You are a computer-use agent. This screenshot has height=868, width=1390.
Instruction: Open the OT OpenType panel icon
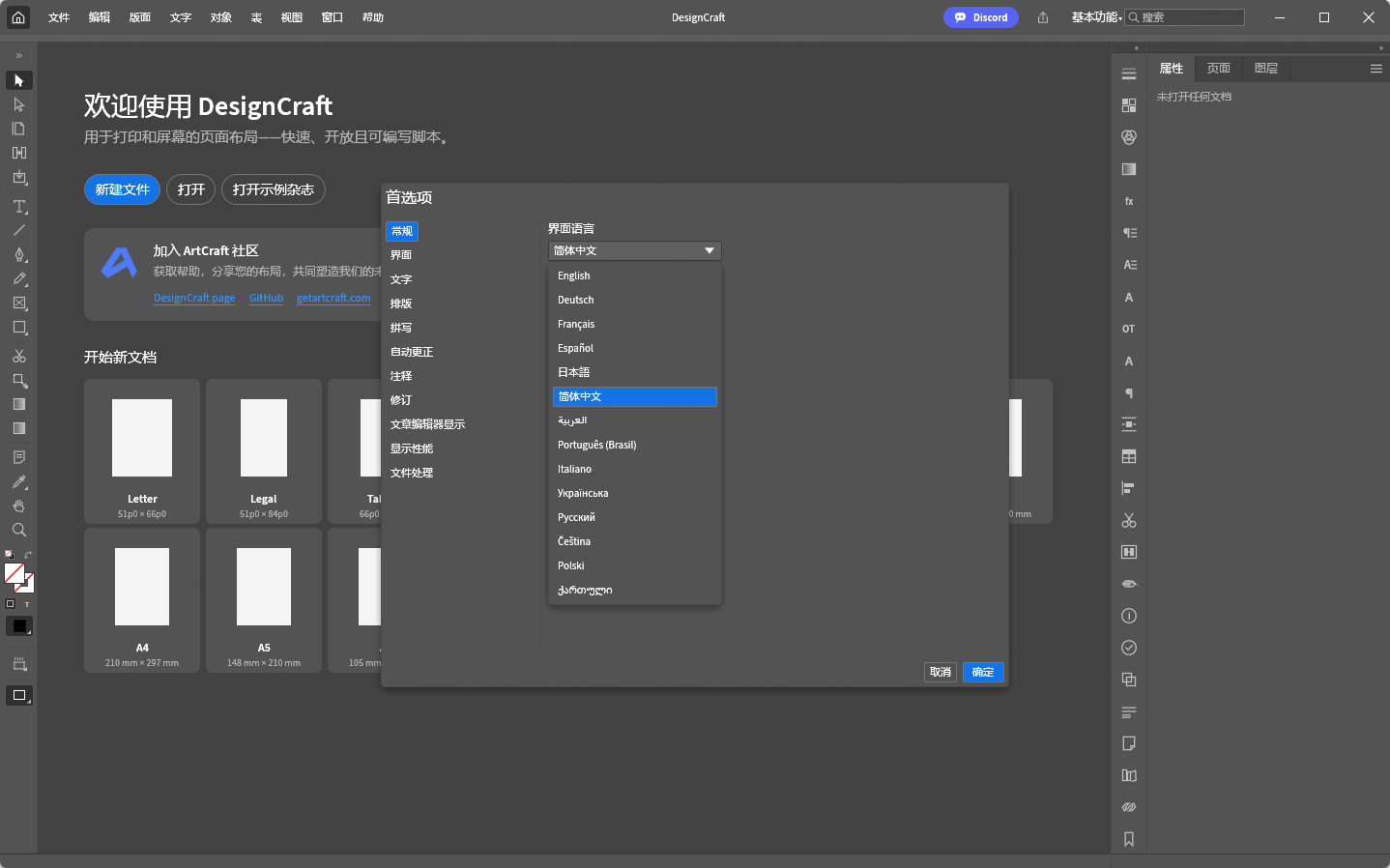(1129, 329)
